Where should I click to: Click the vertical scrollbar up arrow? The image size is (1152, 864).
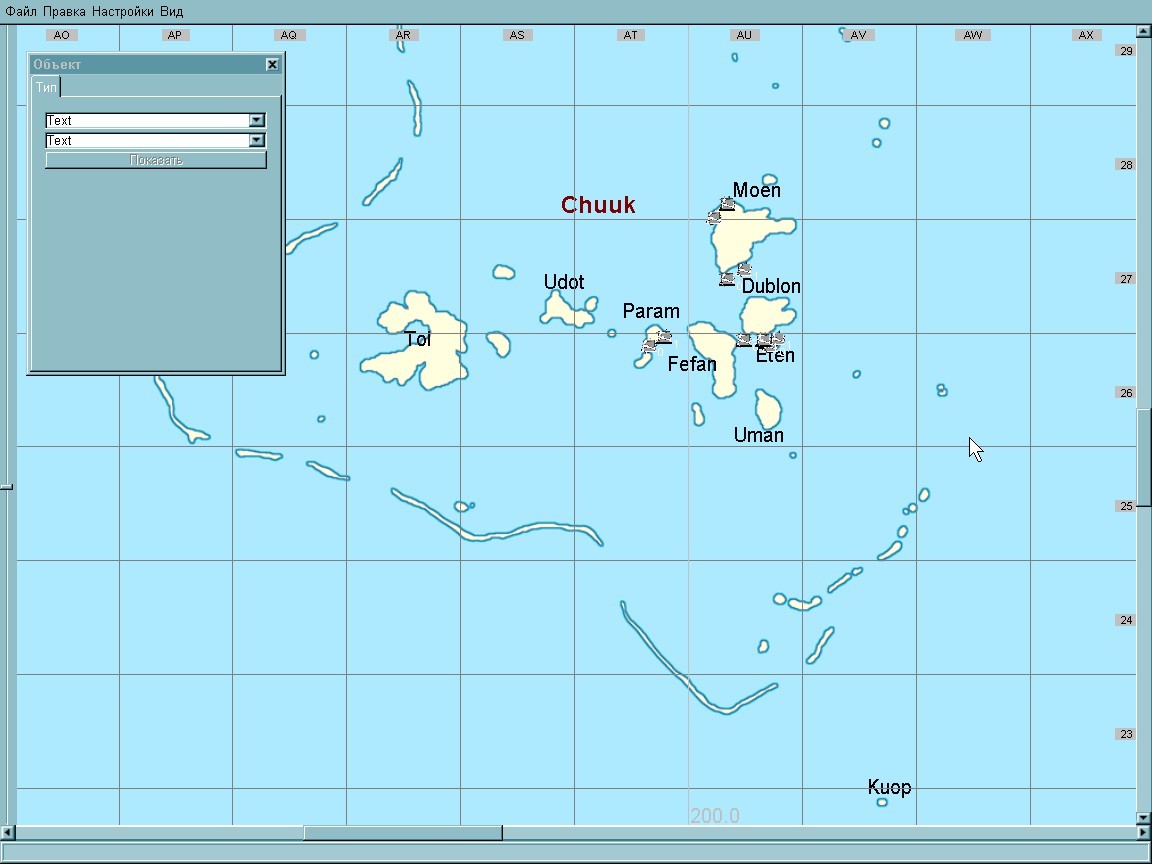1143,32
